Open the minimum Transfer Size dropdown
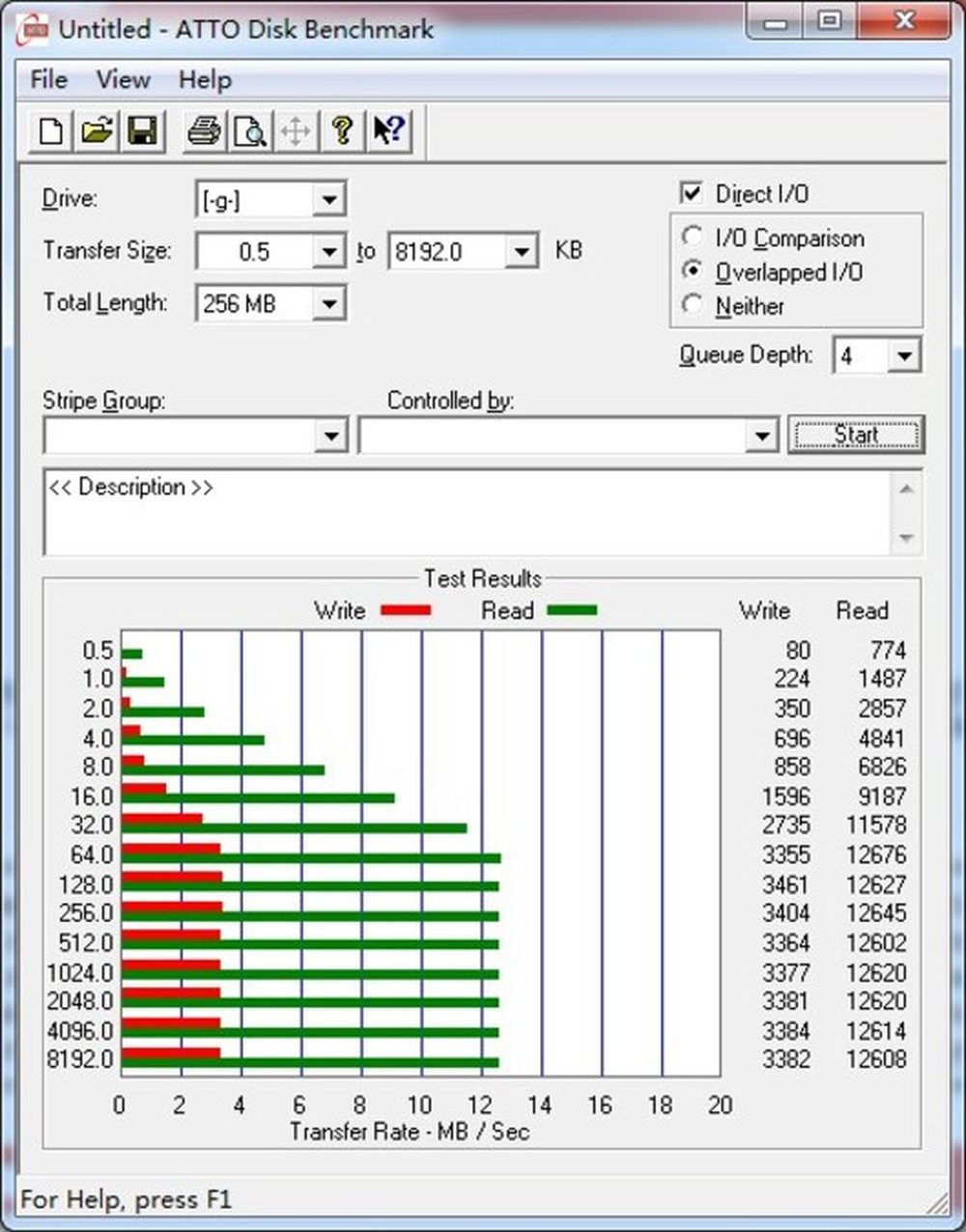Image resolution: width=966 pixels, height=1232 pixels. (x=329, y=252)
